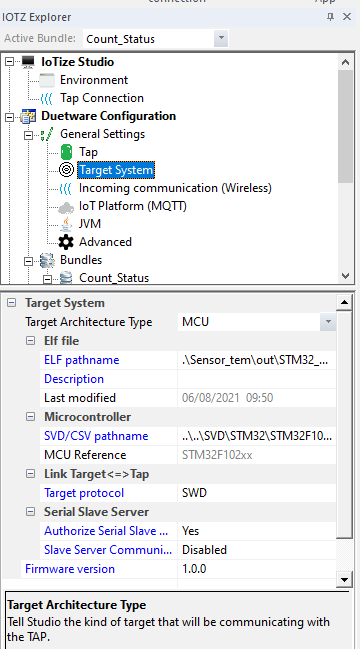Click the green Tap icon in the tree
360x649 pixels.
point(66,152)
